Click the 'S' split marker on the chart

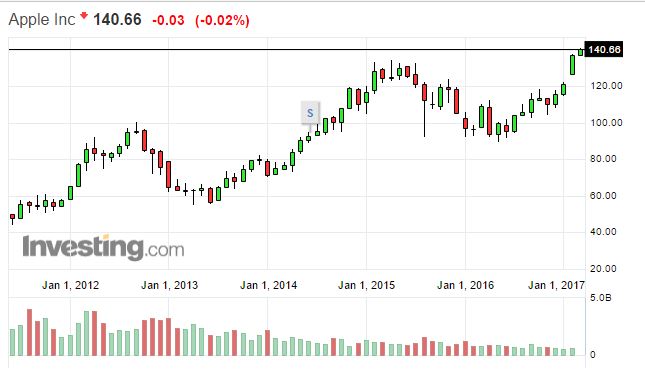click(x=310, y=112)
